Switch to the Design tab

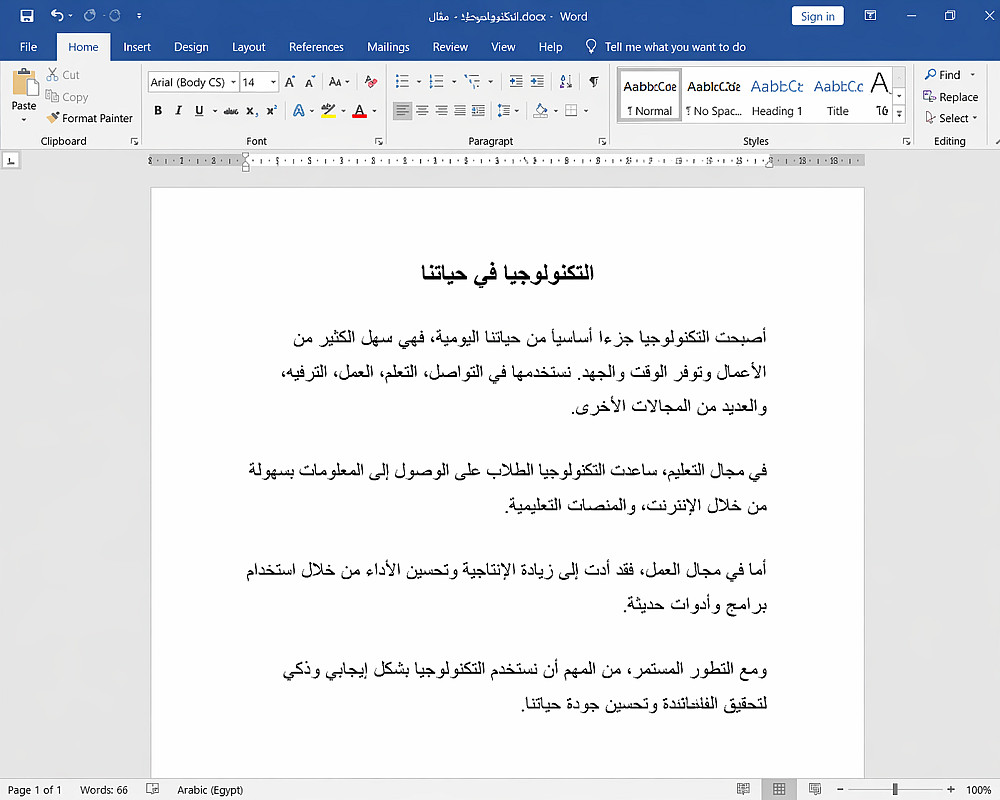[191, 47]
